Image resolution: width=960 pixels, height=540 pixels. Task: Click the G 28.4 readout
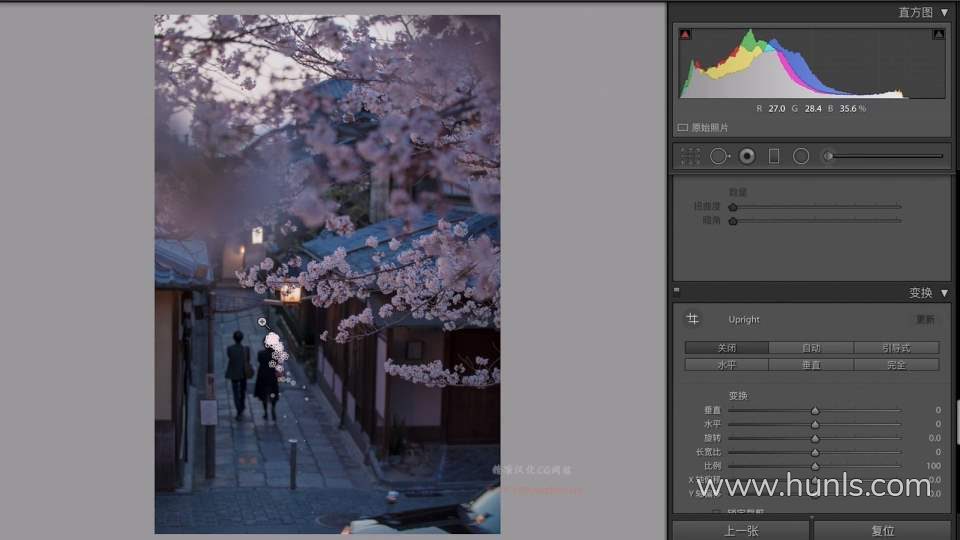(806, 108)
